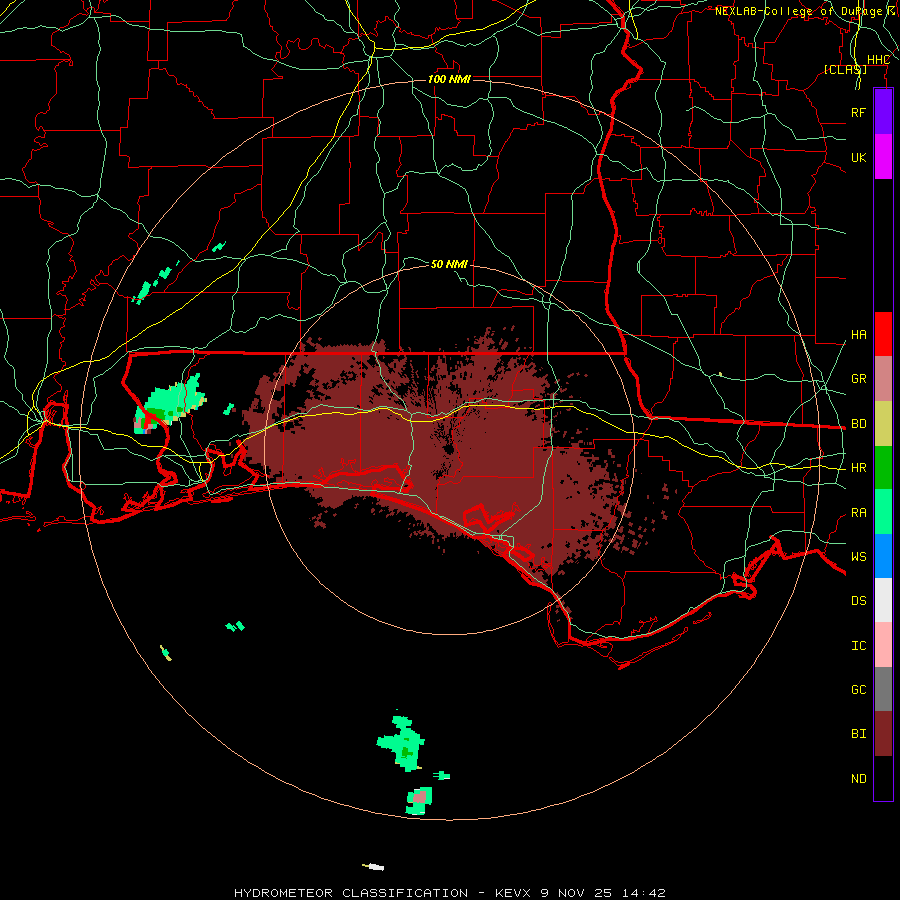Viewport: 900px width, 900px height.
Task: Click the 14:42 timestamp in the footer
Action: click(x=645, y=893)
